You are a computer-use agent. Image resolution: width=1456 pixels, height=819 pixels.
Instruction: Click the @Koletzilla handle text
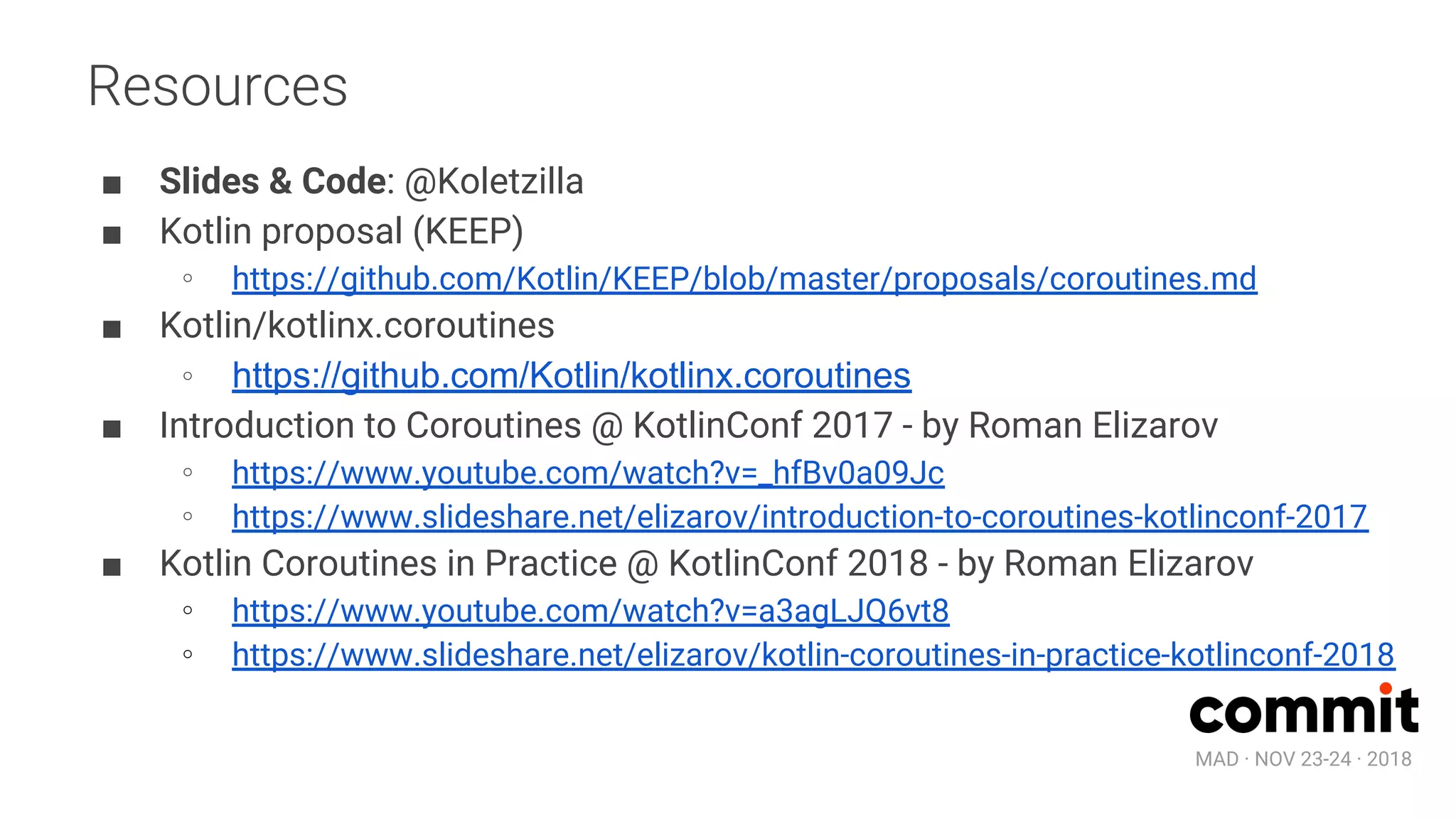494,181
